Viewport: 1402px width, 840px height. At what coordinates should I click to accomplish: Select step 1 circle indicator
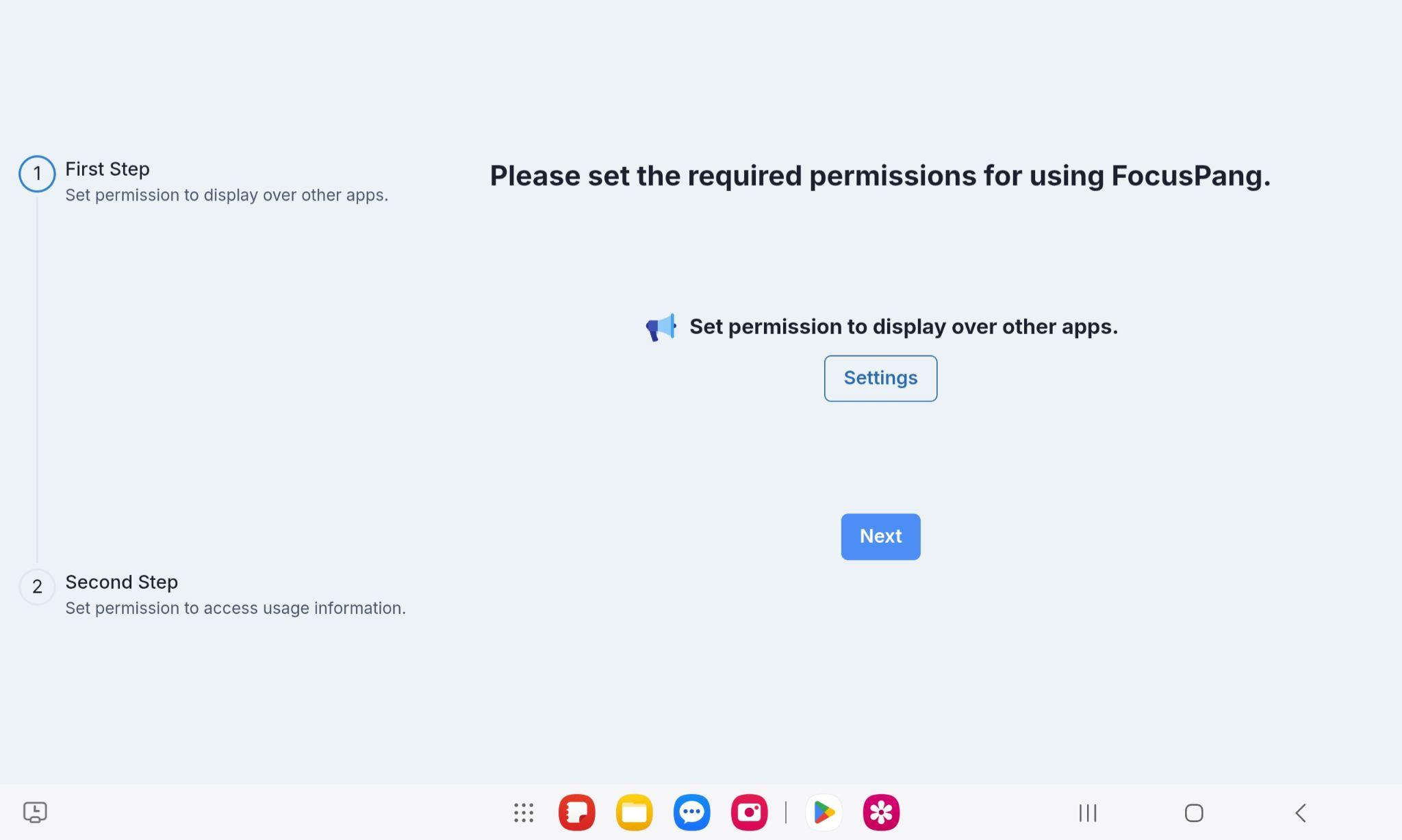[x=37, y=174]
